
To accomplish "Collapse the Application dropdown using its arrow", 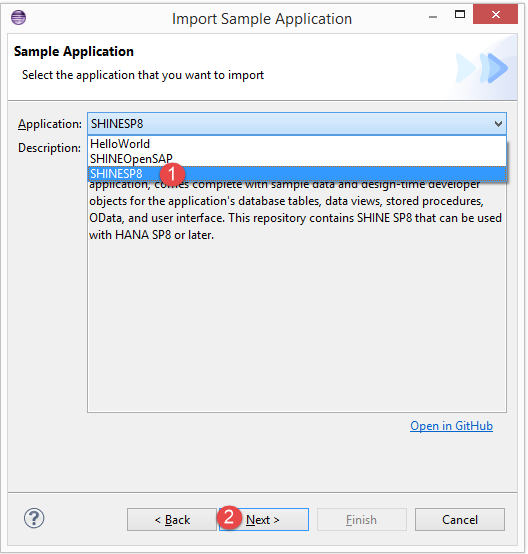I will coord(498,124).
